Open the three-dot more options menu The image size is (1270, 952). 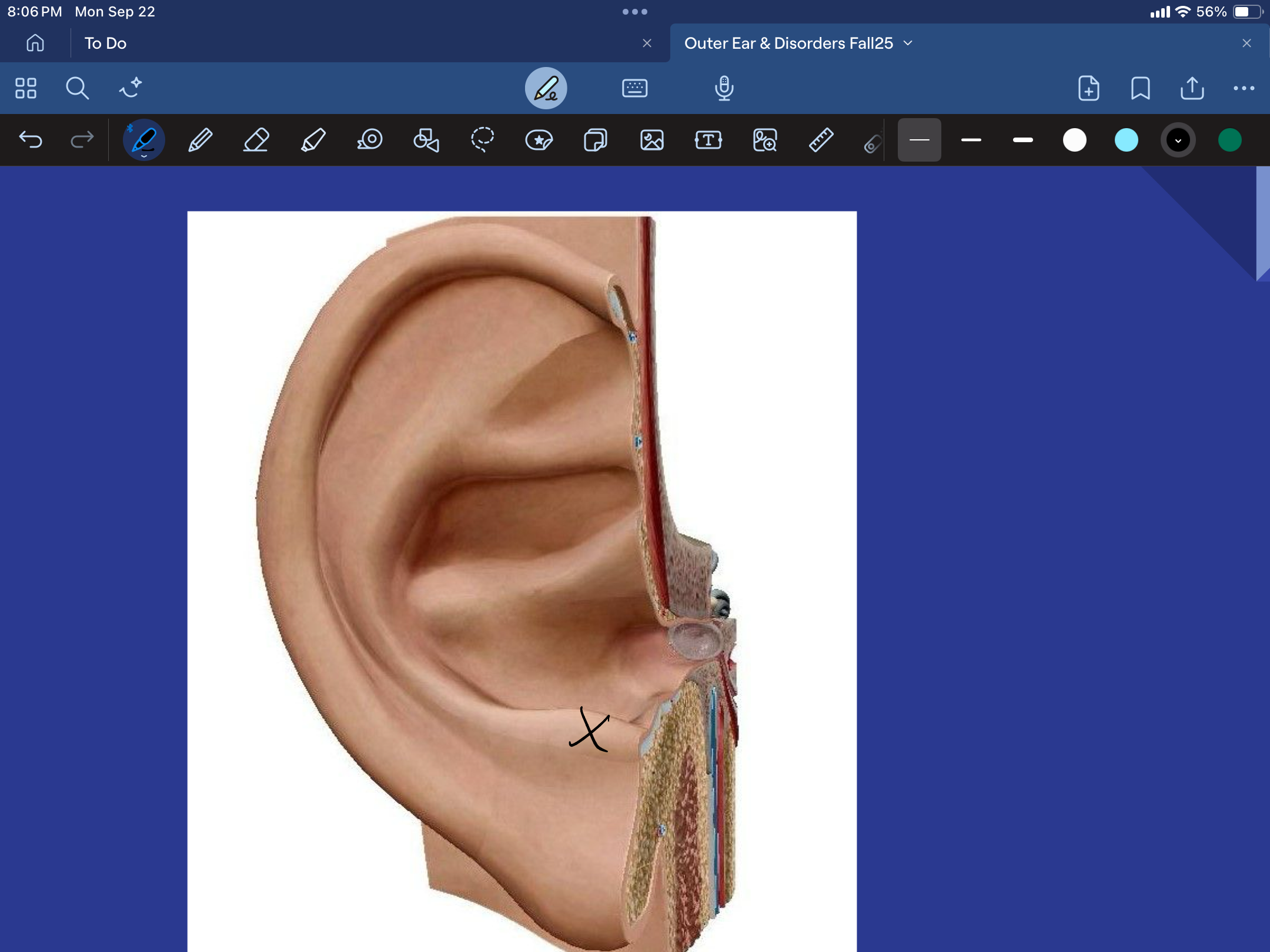(x=1244, y=88)
